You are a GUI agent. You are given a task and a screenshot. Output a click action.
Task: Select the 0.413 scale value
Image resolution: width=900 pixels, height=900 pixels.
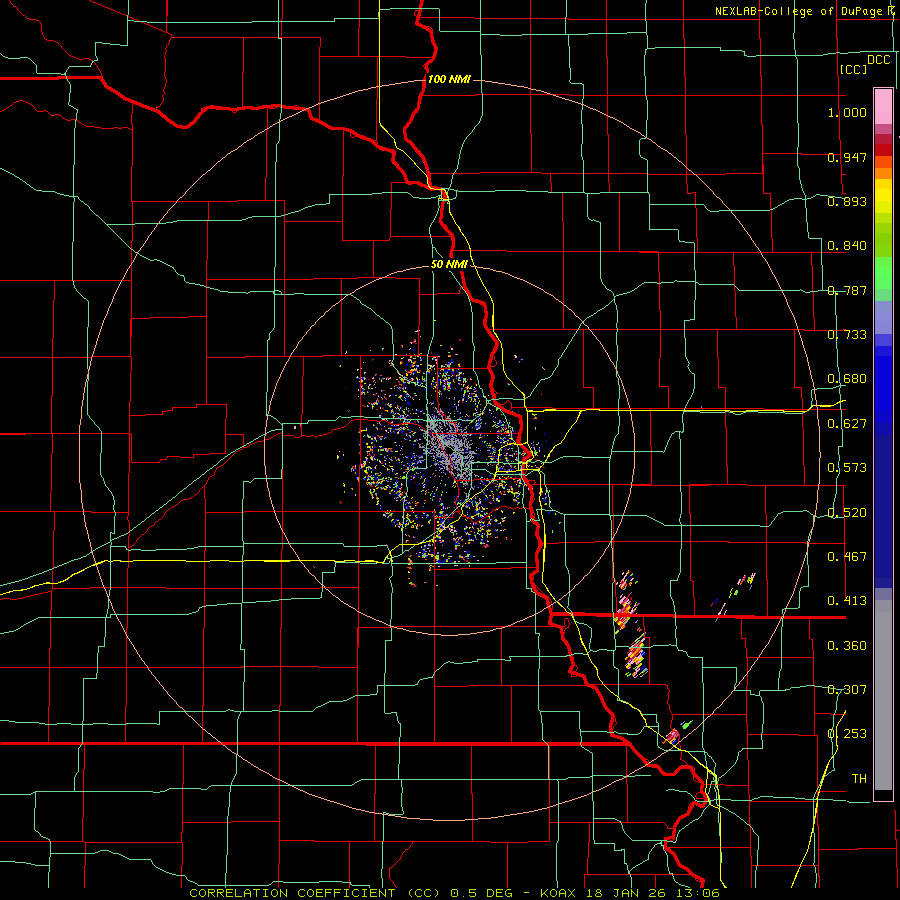(847, 601)
